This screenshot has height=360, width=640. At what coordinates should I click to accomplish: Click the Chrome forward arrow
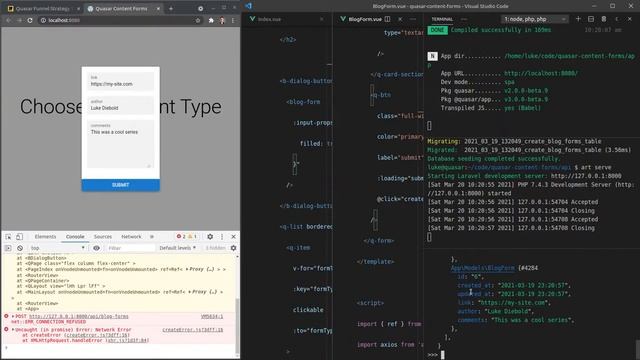point(19,20)
